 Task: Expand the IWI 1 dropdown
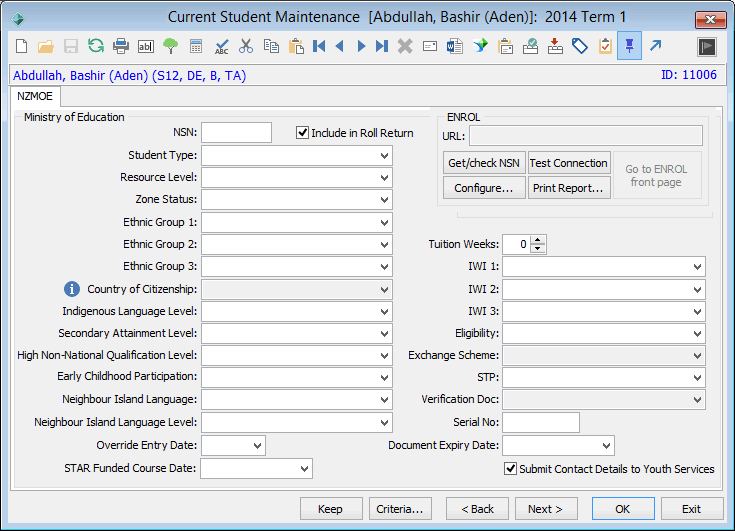click(698, 267)
